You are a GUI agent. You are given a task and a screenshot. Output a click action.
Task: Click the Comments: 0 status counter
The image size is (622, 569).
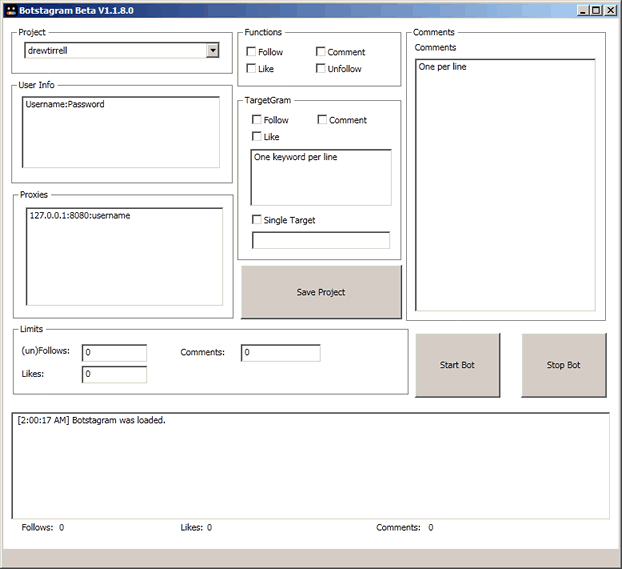pyautogui.click(x=405, y=527)
